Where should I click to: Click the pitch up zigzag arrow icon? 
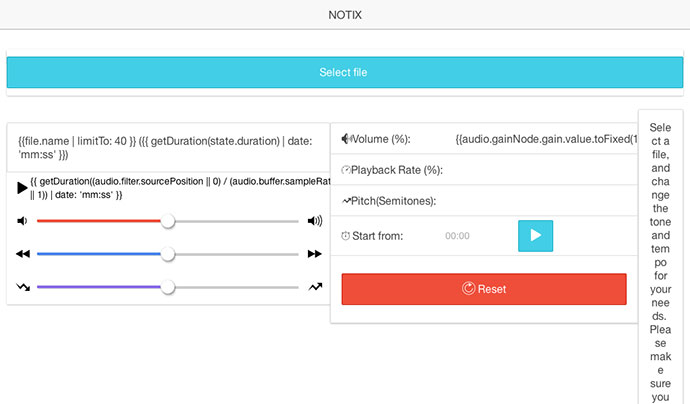pos(315,287)
